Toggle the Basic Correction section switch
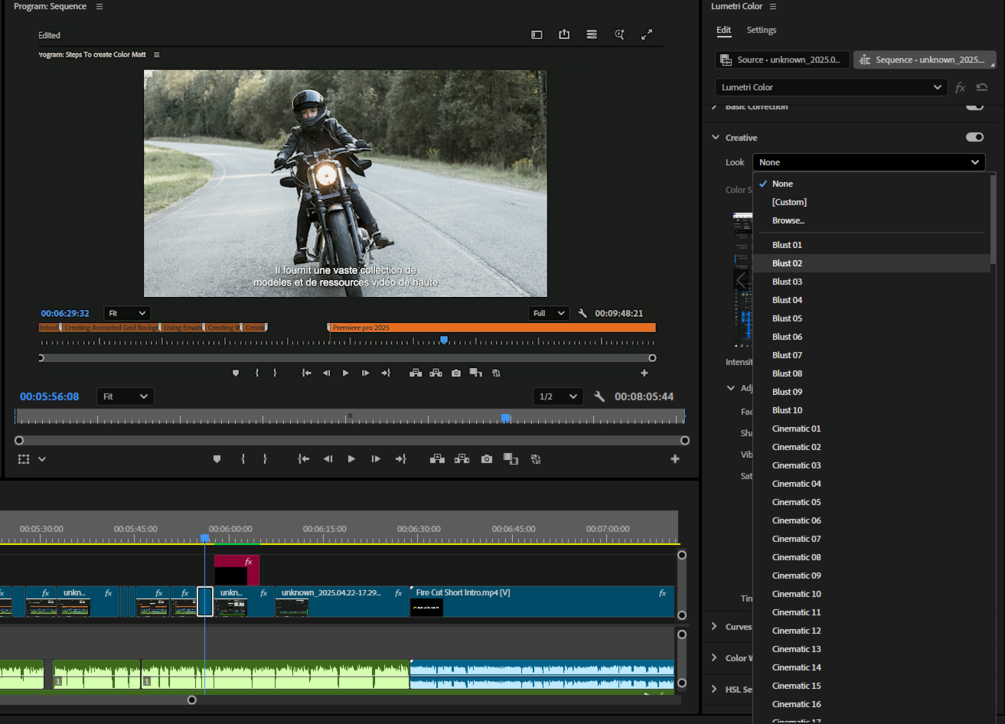Screen dimensions: 1005x724 (x=974, y=106)
